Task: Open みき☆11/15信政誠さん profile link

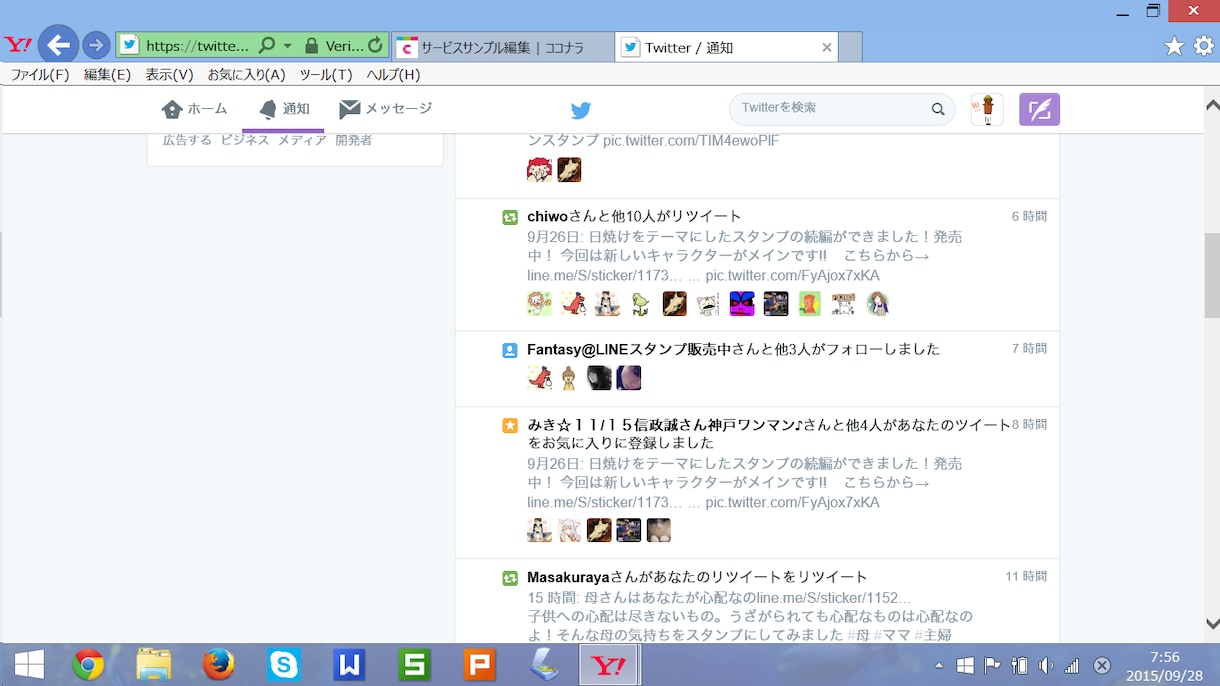Action: coord(664,425)
